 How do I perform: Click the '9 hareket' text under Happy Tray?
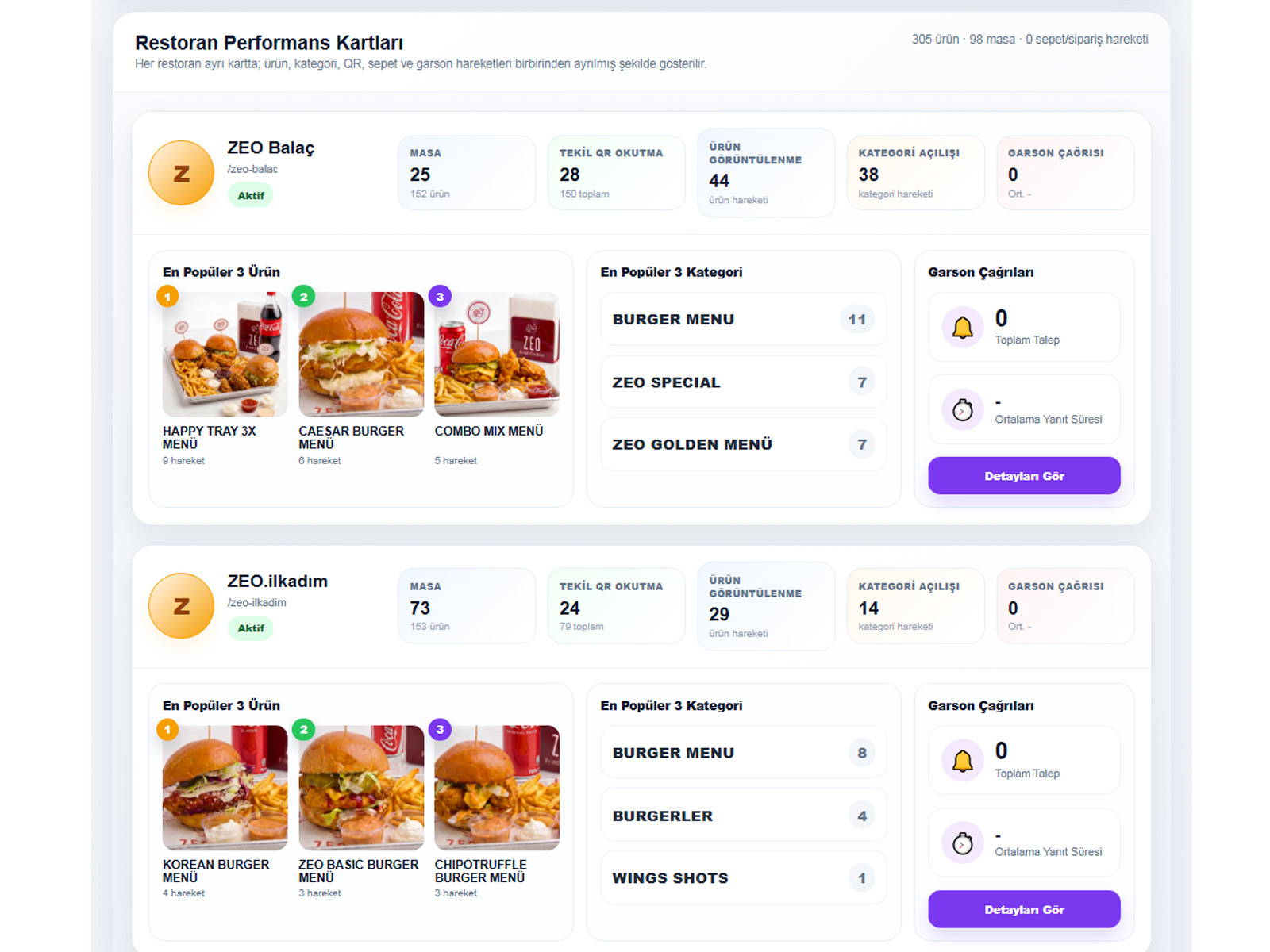click(183, 460)
